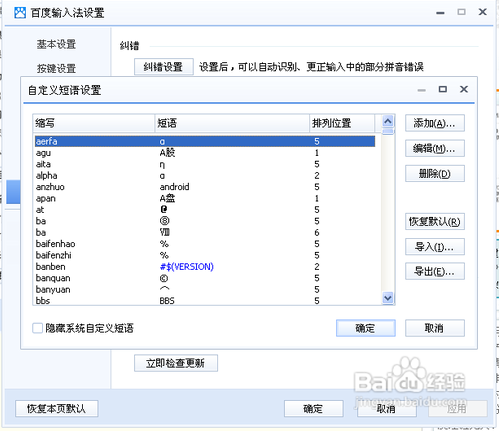
Task: Click the 立即检查更新 button
Action: (176, 363)
